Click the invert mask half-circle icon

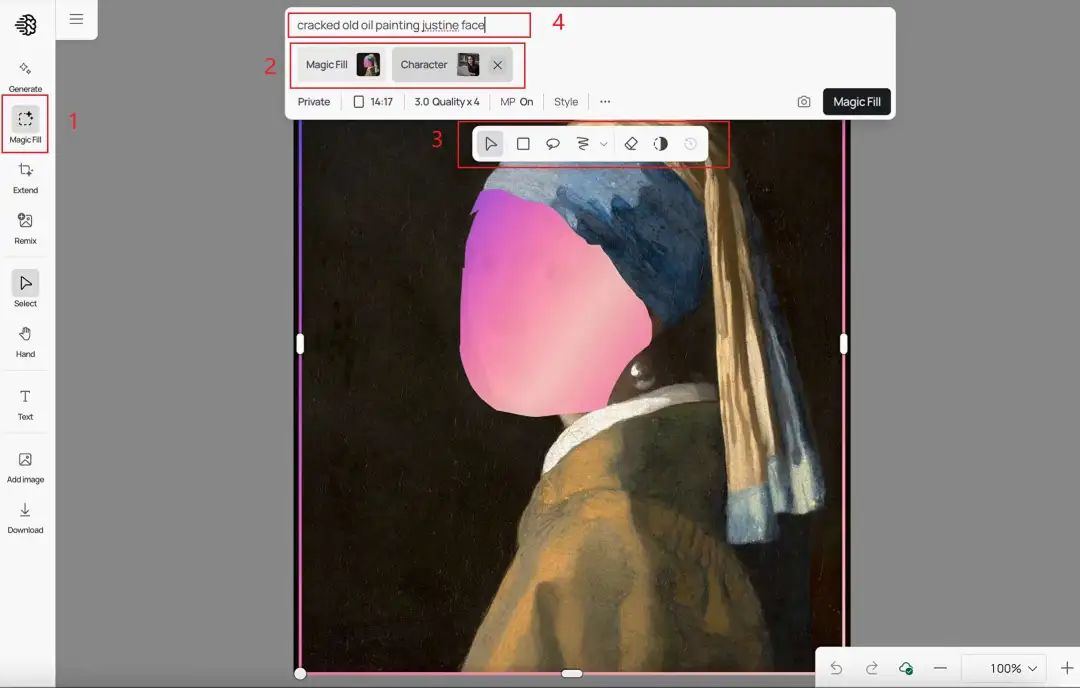click(x=660, y=144)
